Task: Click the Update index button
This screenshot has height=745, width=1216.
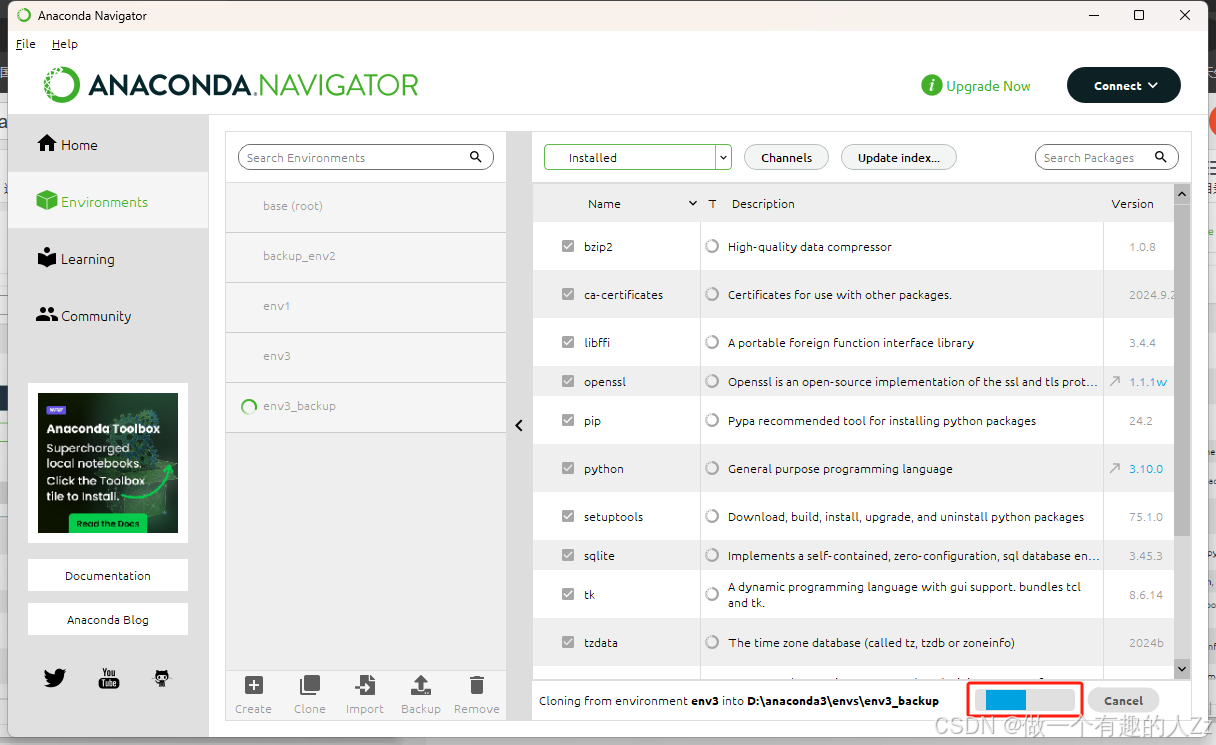Action: click(x=899, y=157)
